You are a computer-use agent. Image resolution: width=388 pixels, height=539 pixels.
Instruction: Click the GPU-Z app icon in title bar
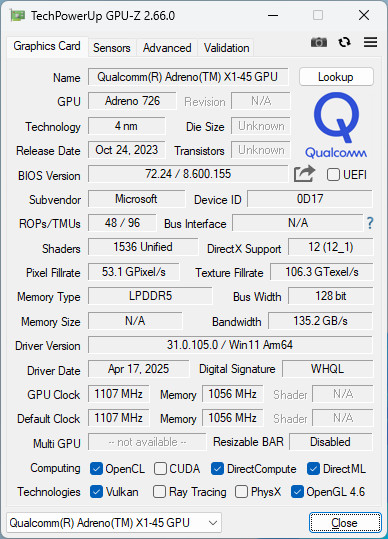(18, 15)
